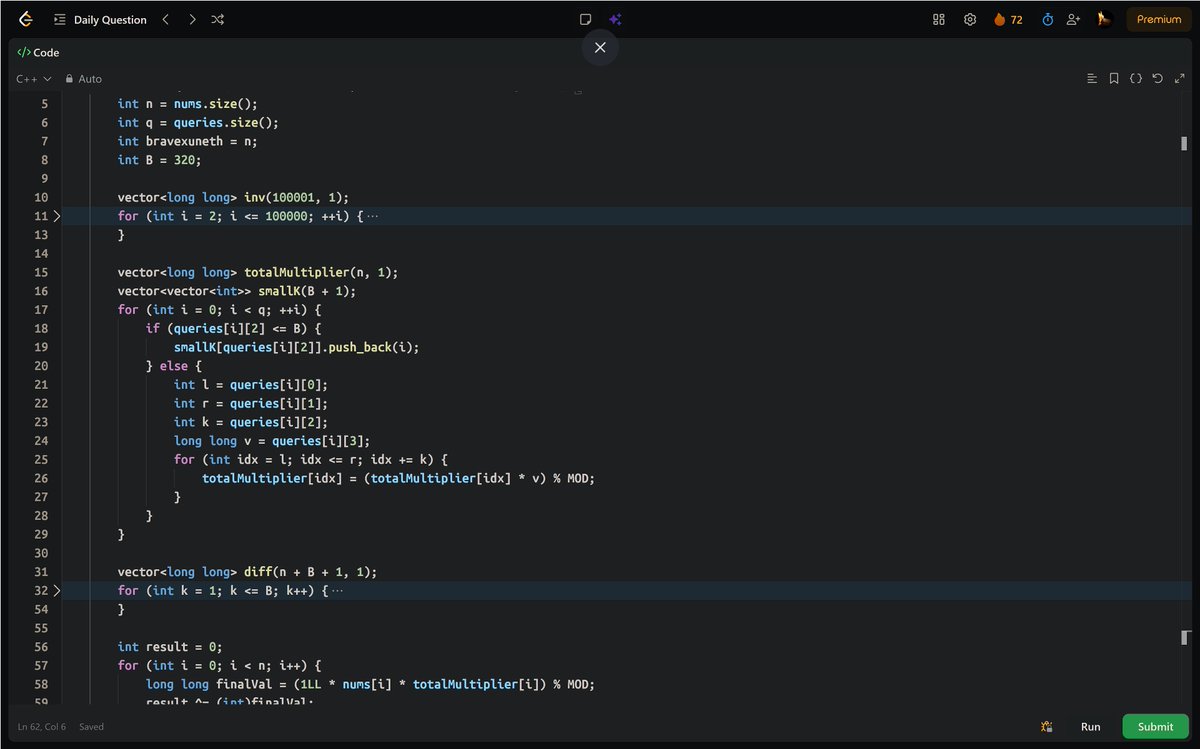
Task: Click 'diff(n + B + 1, 1)' on line 31
Action: click(x=310, y=572)
